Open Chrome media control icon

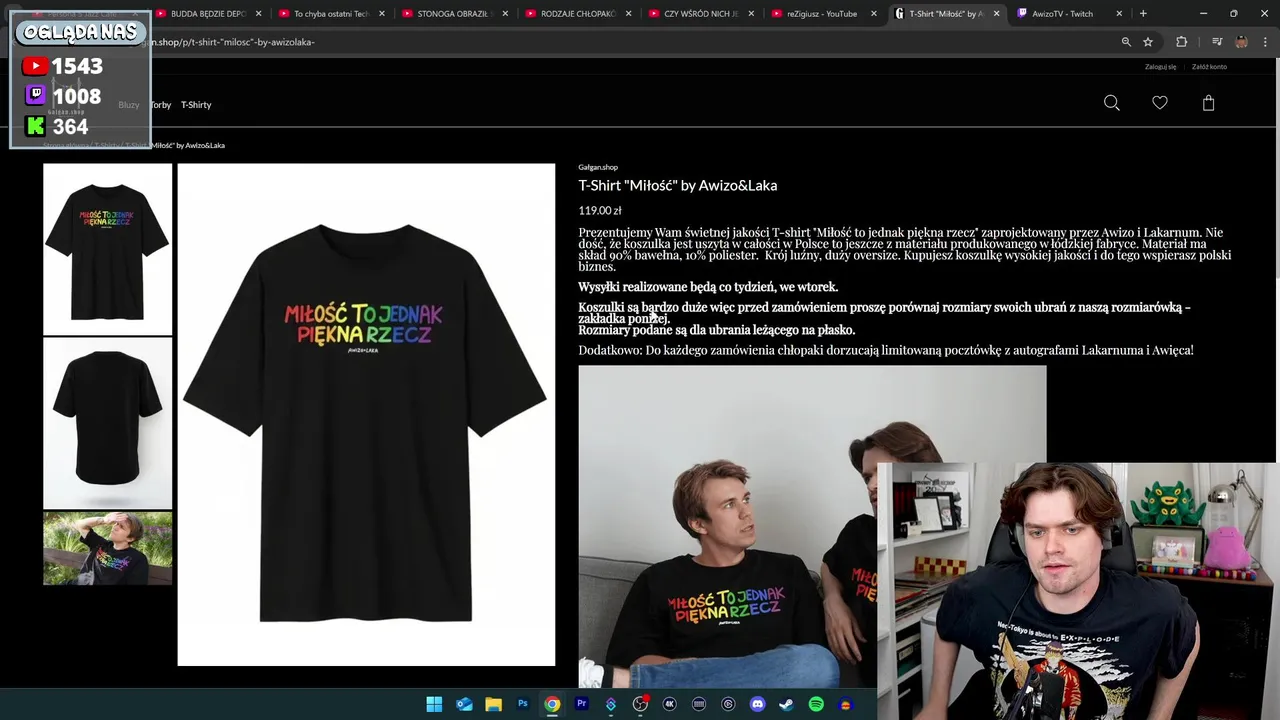click(1217, 42)
